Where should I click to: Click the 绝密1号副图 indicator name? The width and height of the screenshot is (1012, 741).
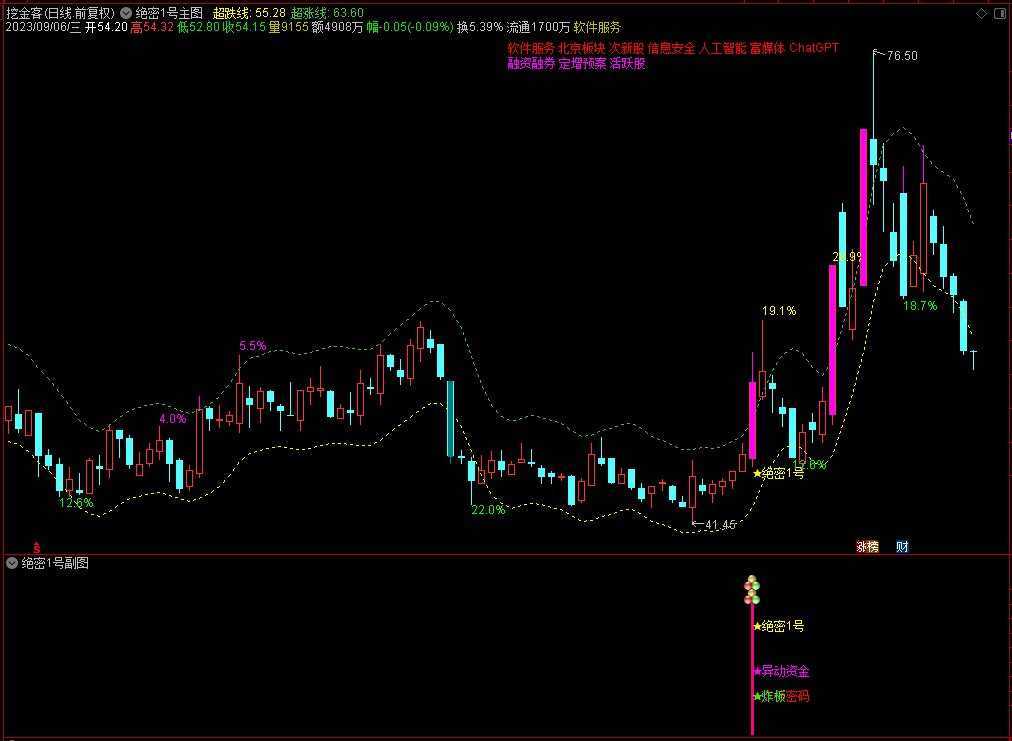click(56, 563)
